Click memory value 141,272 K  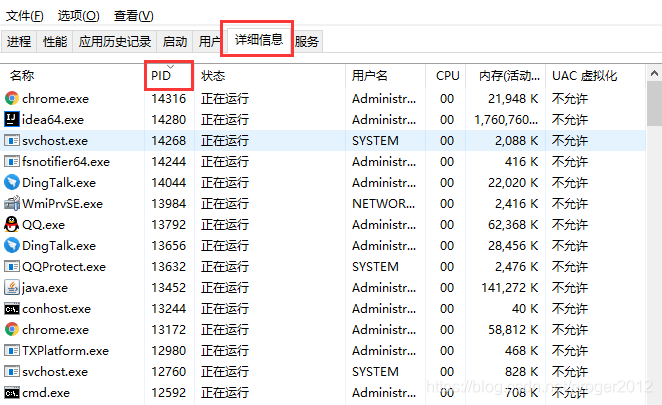(510, 288)
